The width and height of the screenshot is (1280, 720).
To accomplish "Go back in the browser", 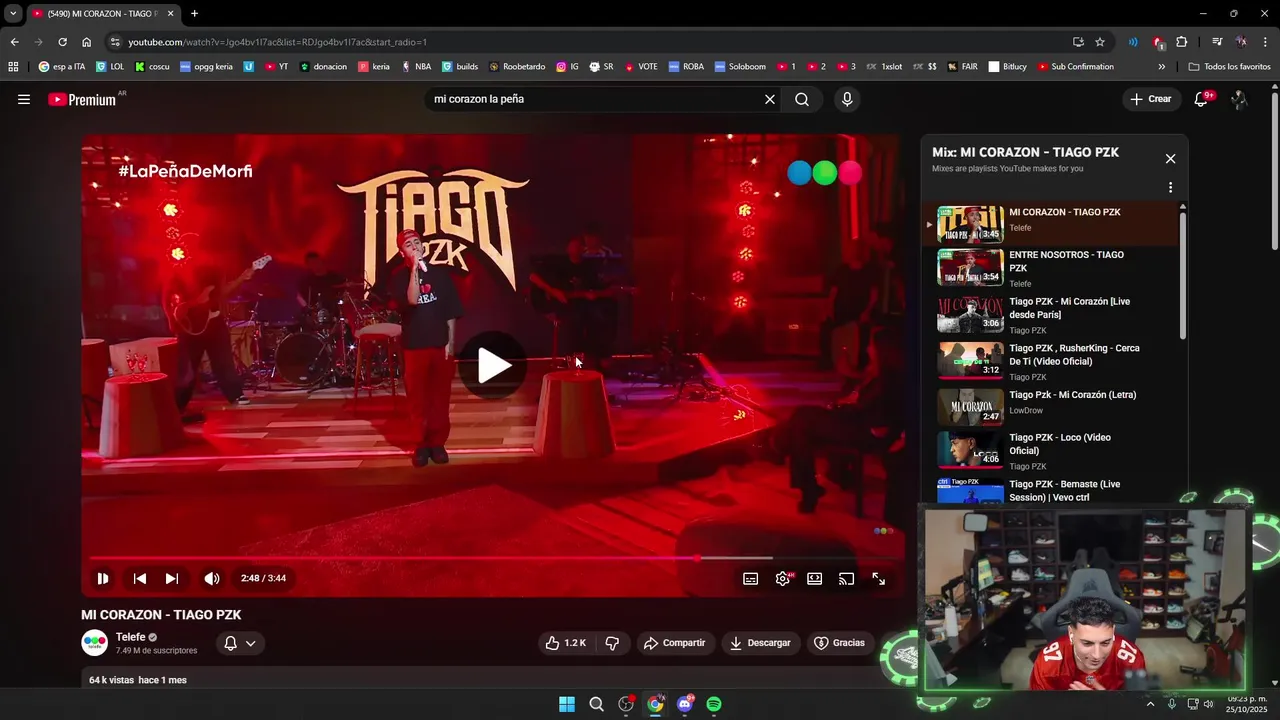I will 14,42.
